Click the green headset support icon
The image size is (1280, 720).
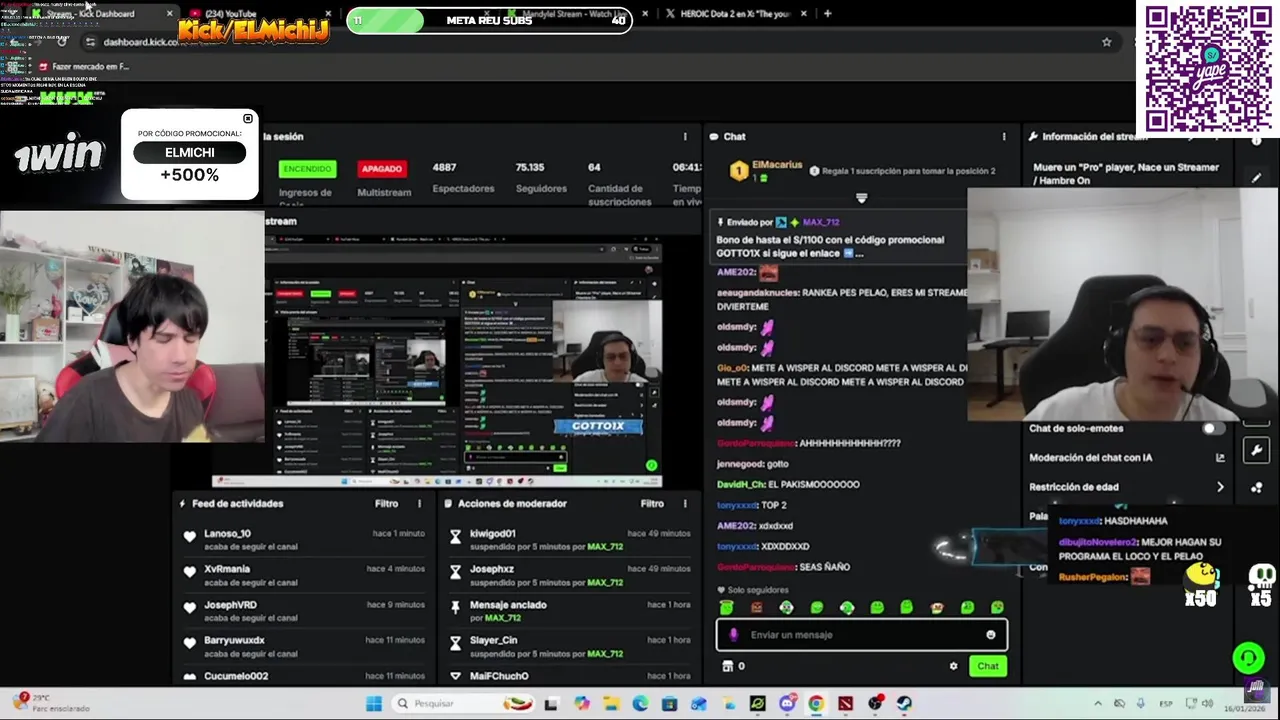[x=1247, y=657]
